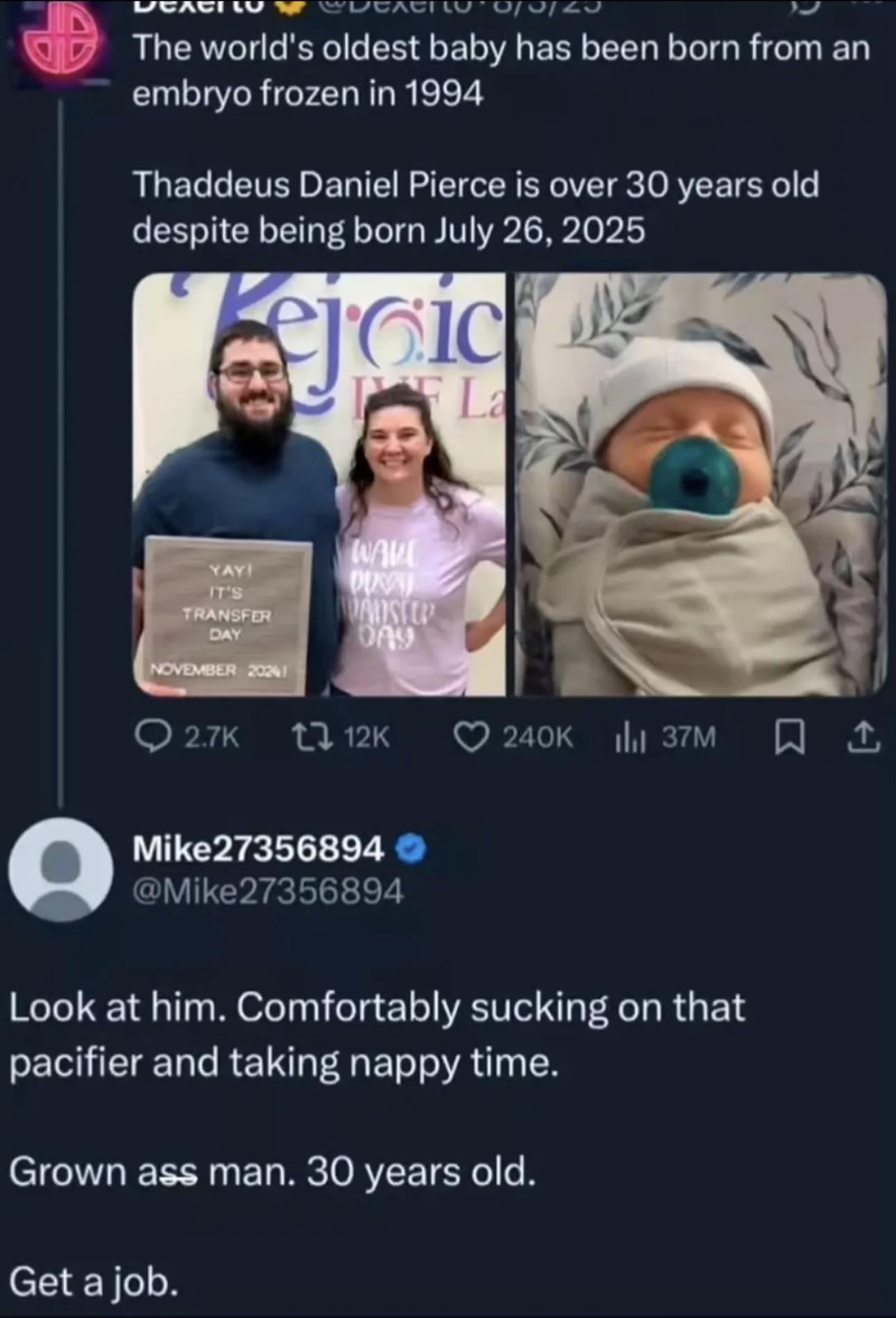This screenshot has width=896, height=1318.
Task: Click the "Get a job." reply line
Action: tap(94, 1282)
